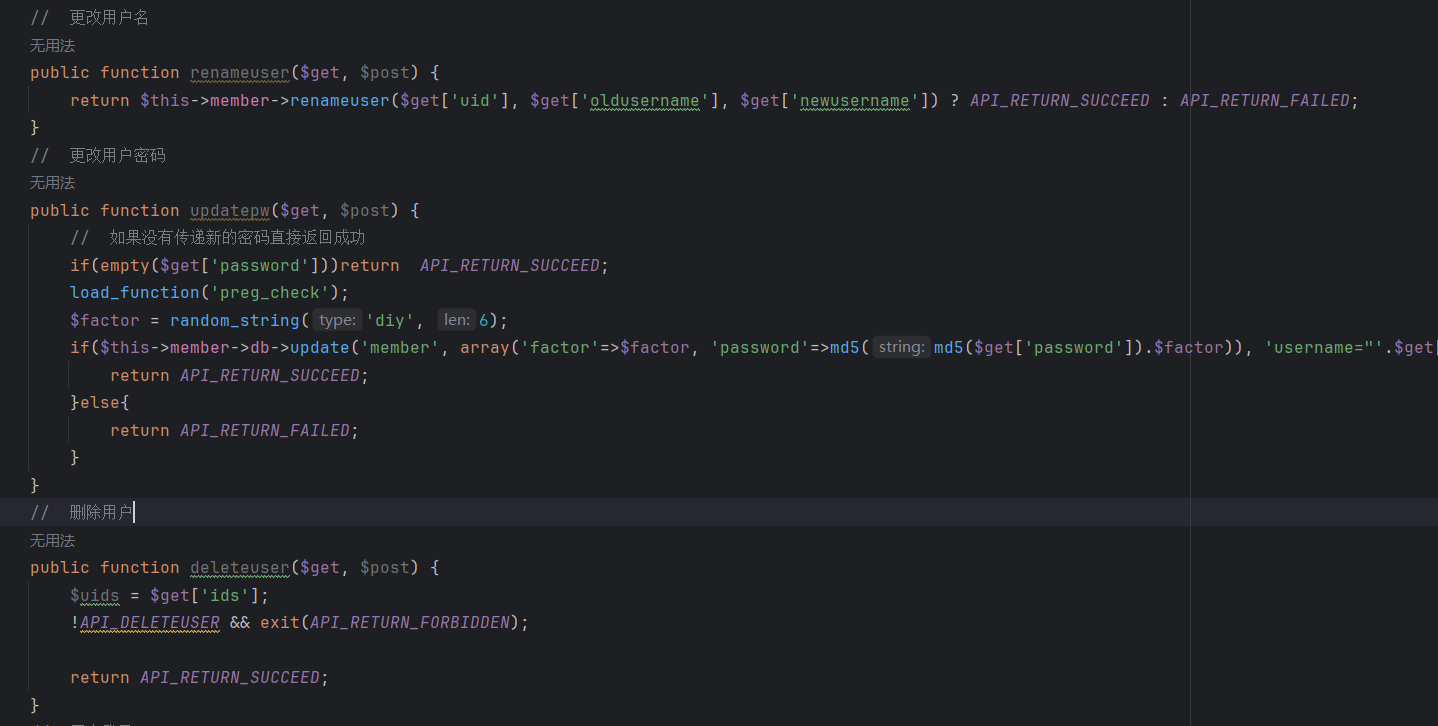Place cursor in the 删除用户 comment
The width and height of the screenshot is (1438, 726).
(x=100, y=513)
